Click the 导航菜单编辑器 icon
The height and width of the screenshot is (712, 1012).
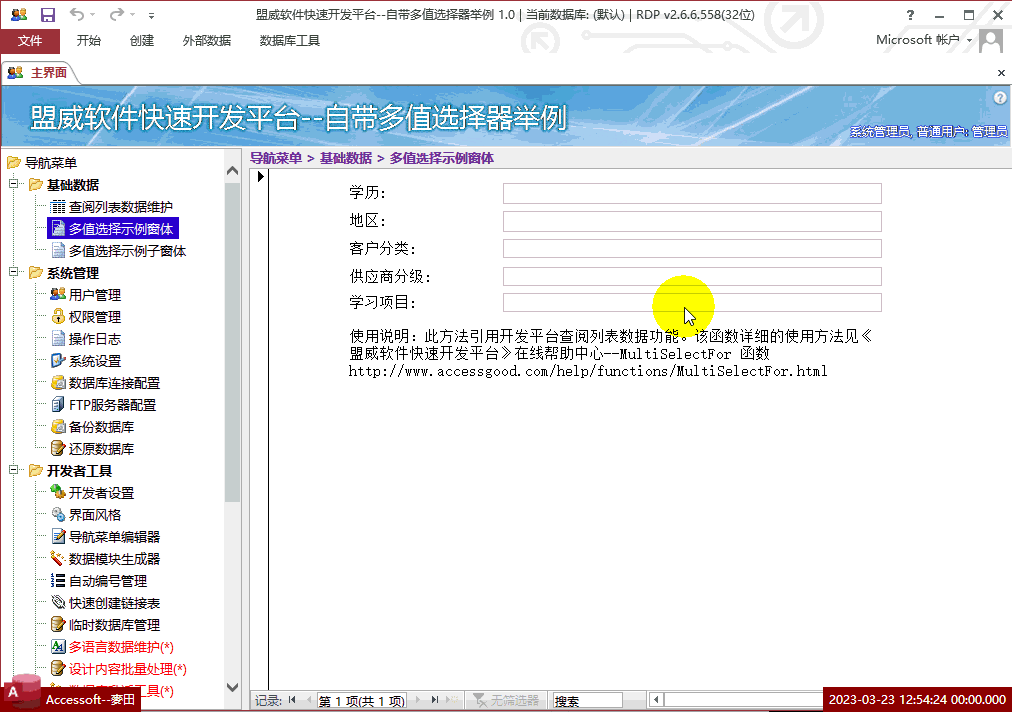click(58, 536)
